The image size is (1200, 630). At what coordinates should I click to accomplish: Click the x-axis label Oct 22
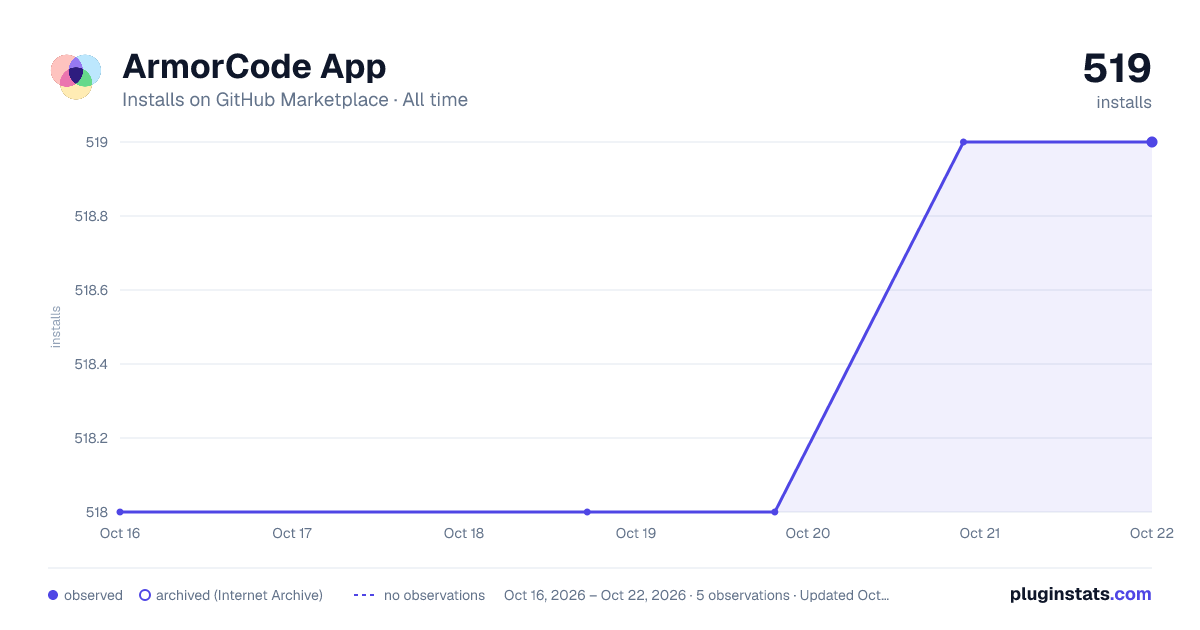click(x=1150, y=533)
